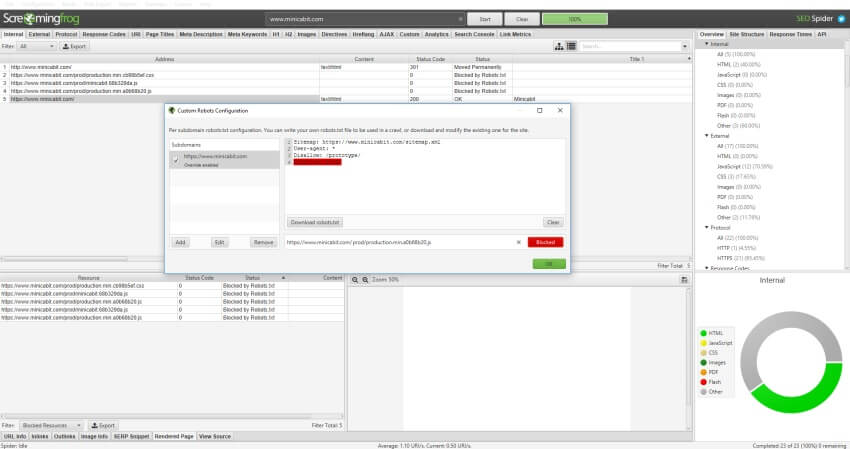Collapse the External tree section
The height and width of the screenshot is (449, 850).
707,136
